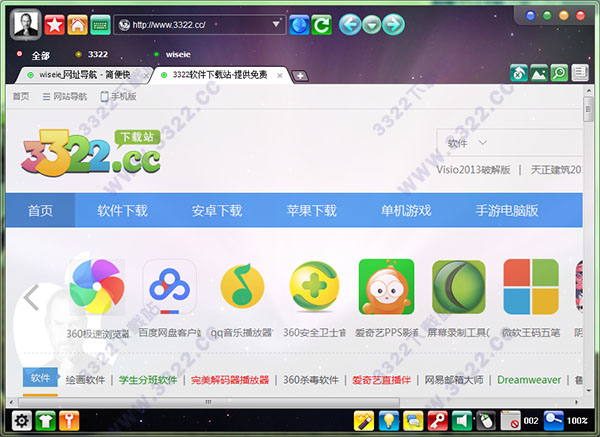Open favorites with the red star icon
The image size is (600, 437).
tap(54, 25)
